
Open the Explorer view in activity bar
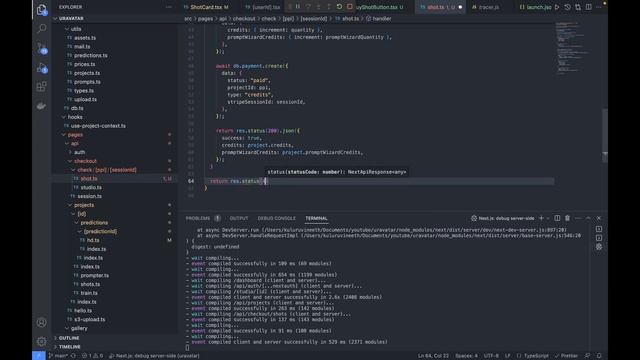pyautogui.click(x=42, y=9)
